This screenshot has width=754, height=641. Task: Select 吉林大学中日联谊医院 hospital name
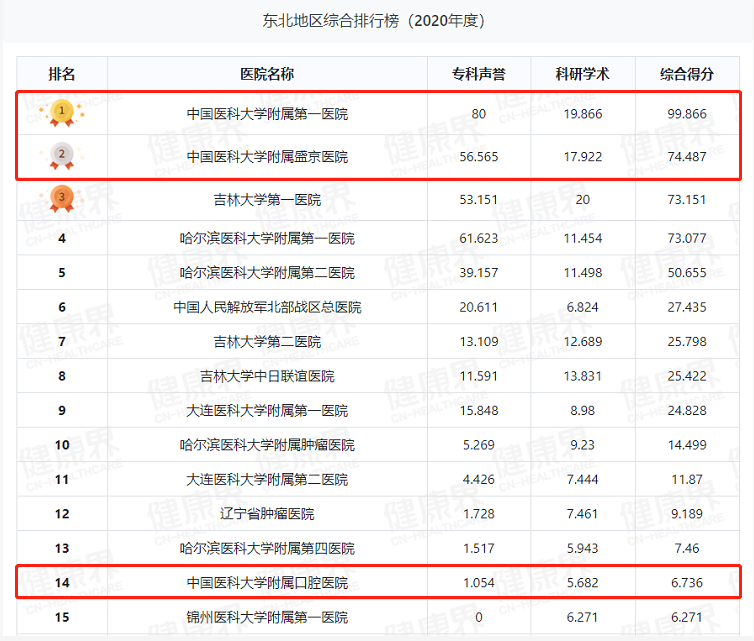click(x=267, y=376)
